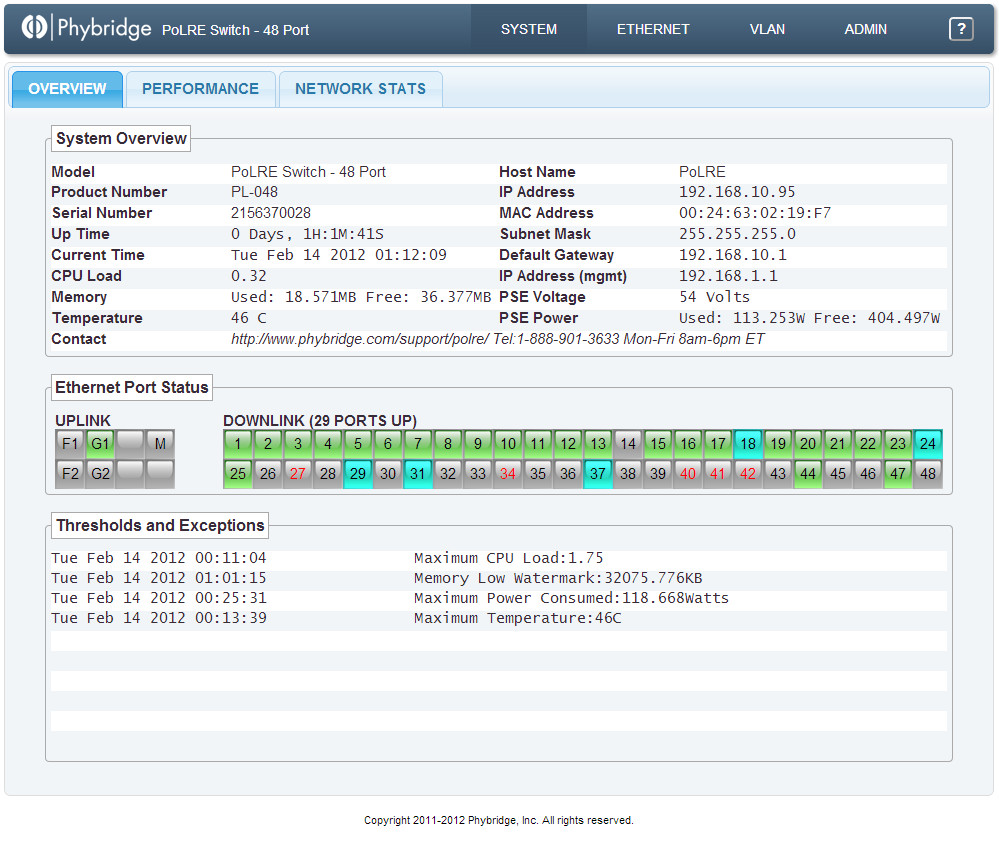The height and width of the screenshot is (842, 999).
Task: Open the VLAN menu
Action: [x=767, y=29]
